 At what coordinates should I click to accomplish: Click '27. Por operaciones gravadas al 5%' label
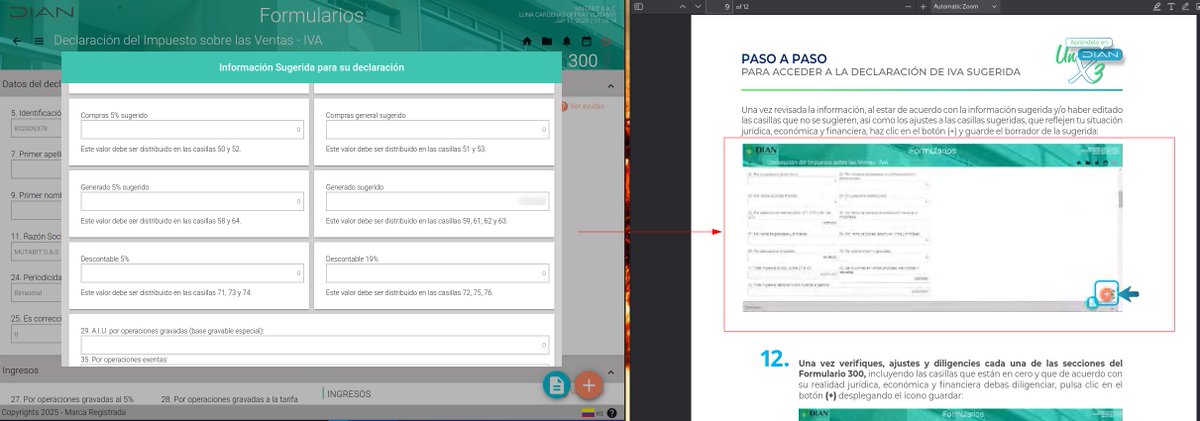(70, 399)
